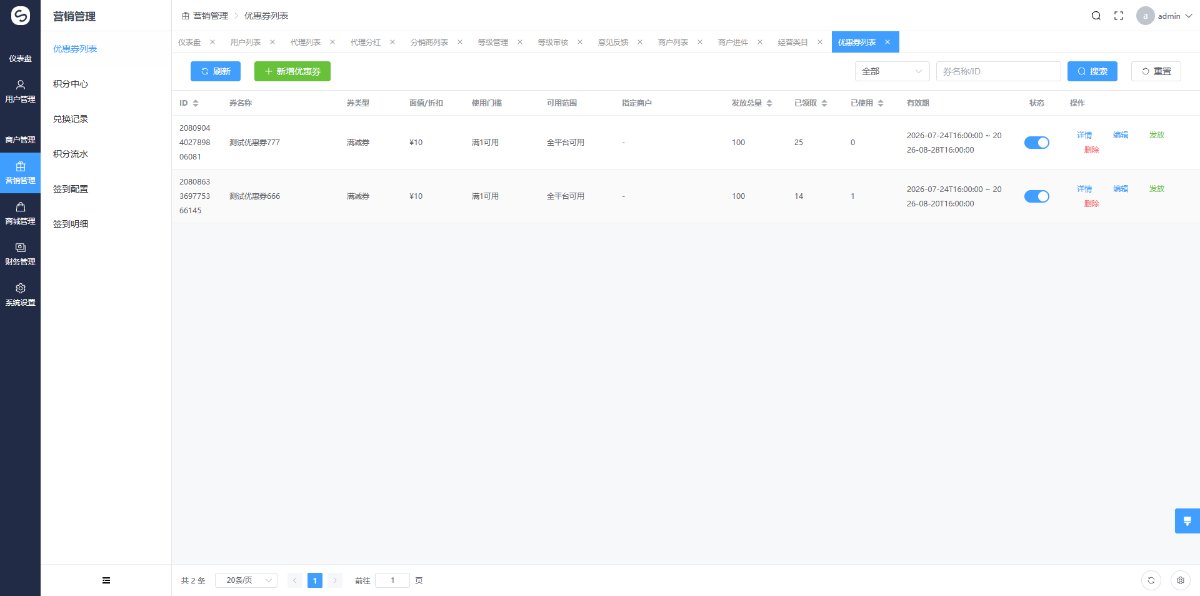Click the app logo at top left
Image resolution: width=1200 pixels, height=596 pixels.
(20, 16)
